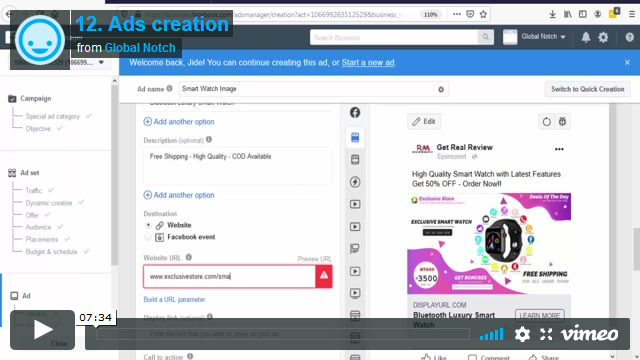Open Vimeo player settings gear

522,334
